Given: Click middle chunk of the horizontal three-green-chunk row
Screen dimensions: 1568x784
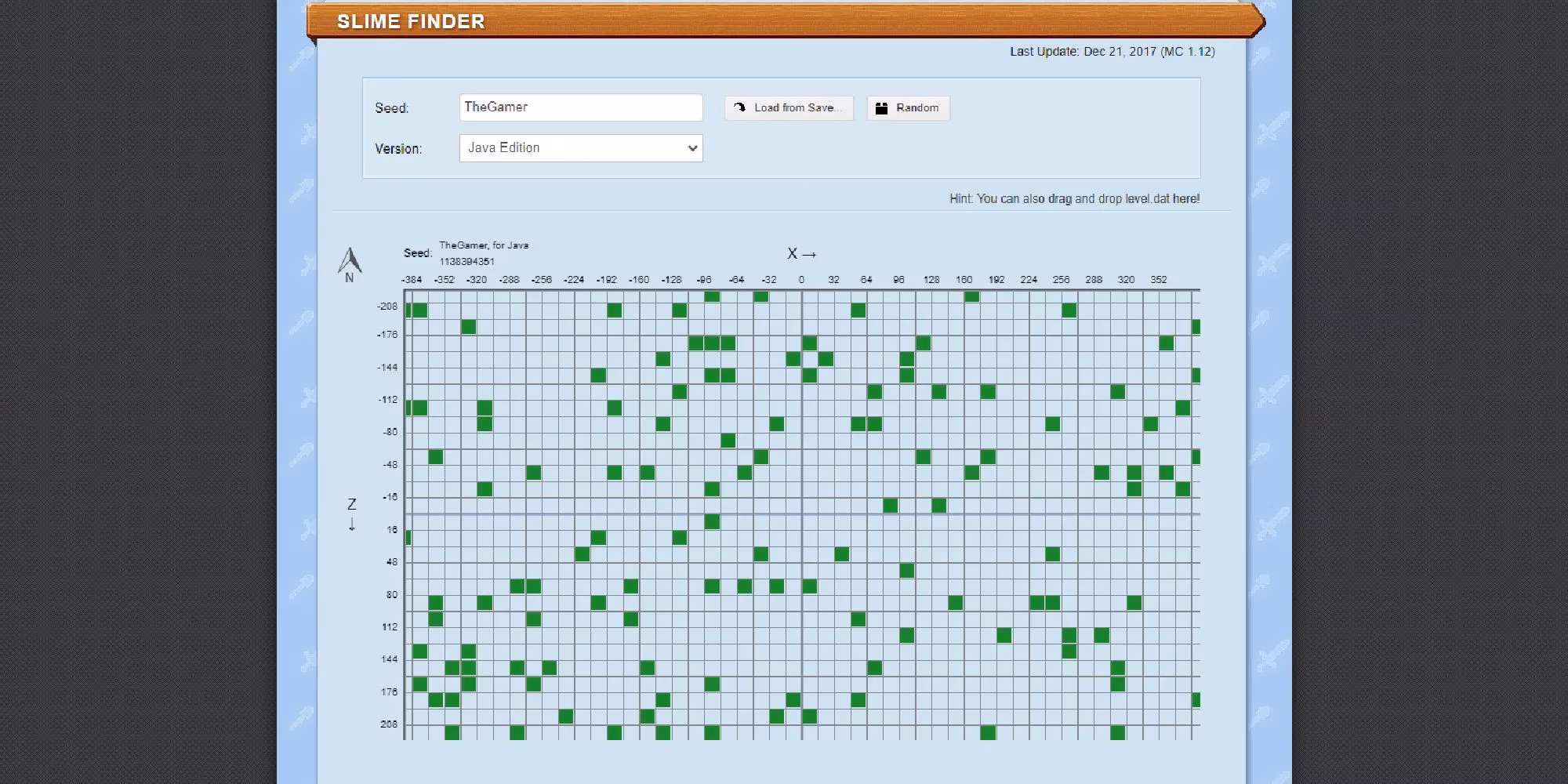Looking at the screenshot, I should coord(712,343).
